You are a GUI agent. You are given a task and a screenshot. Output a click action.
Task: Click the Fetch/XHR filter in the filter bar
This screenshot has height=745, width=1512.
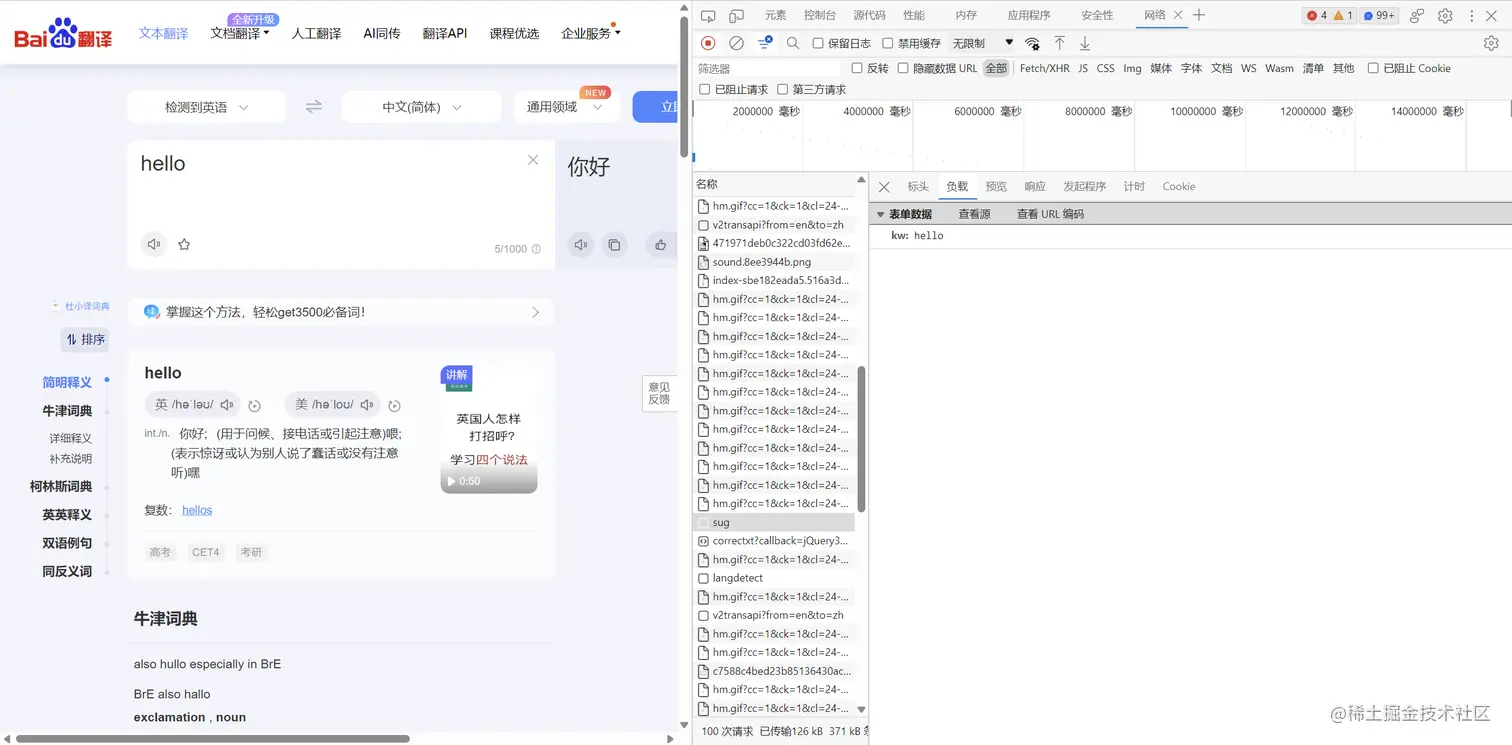tap(1044, 68)
